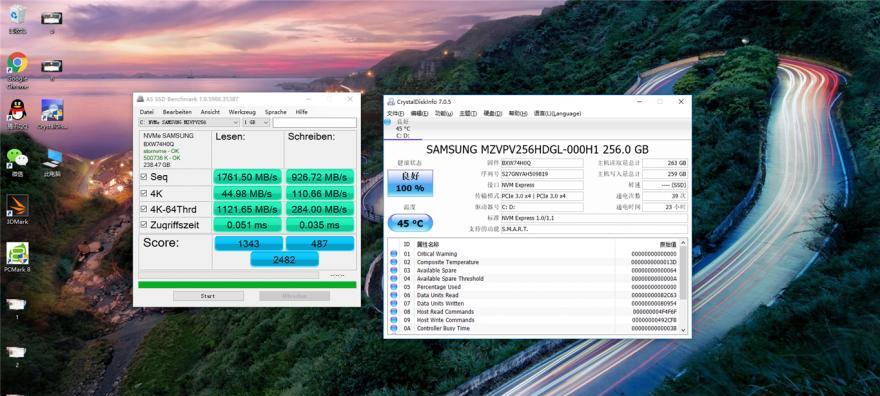Screen dimensions: 880x396
Task: Open the first menu in CrystalDiskInfo
Action: tap(395, 113)
